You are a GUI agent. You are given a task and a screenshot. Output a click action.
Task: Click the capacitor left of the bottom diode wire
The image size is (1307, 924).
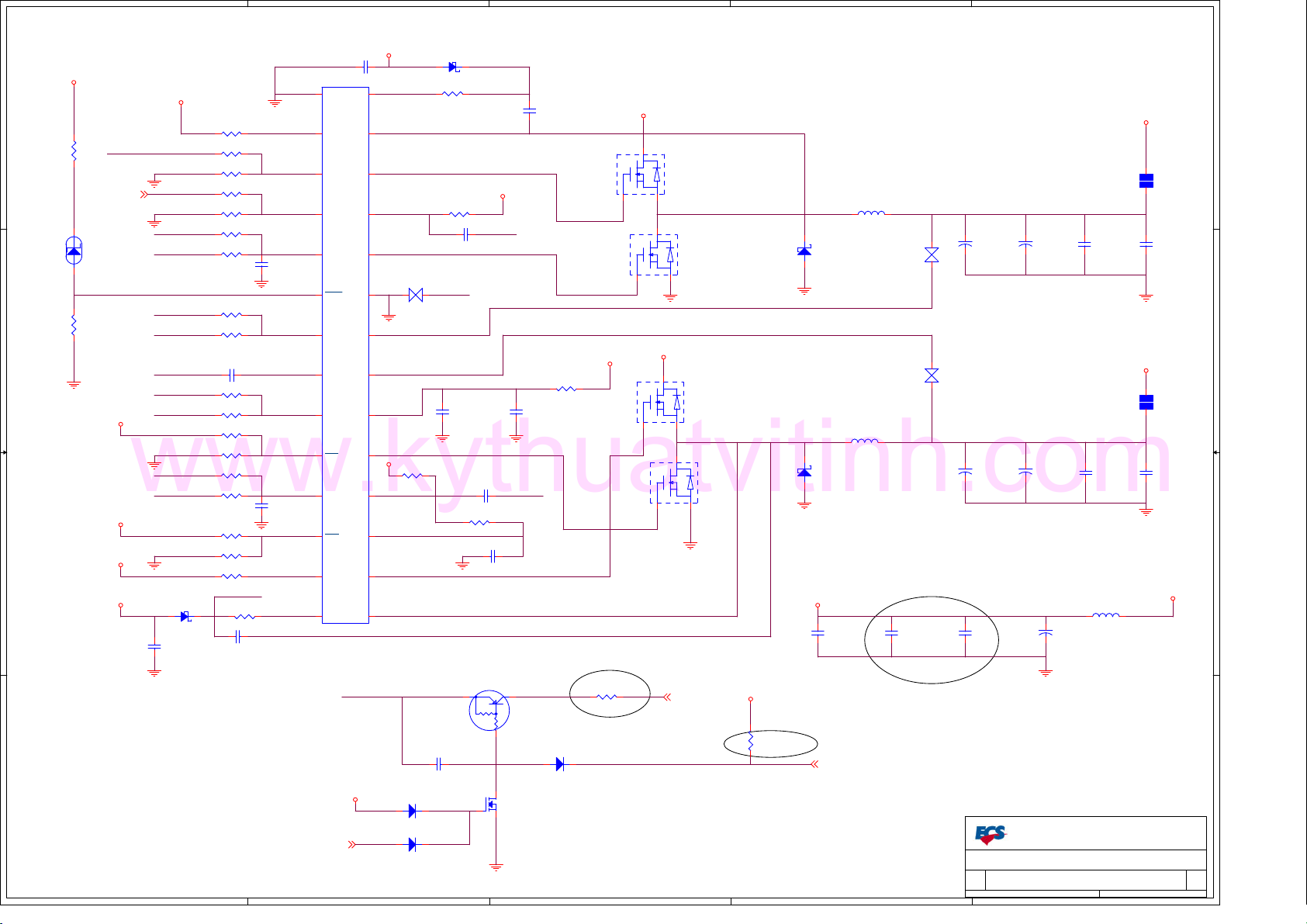[x=438, y=764]
